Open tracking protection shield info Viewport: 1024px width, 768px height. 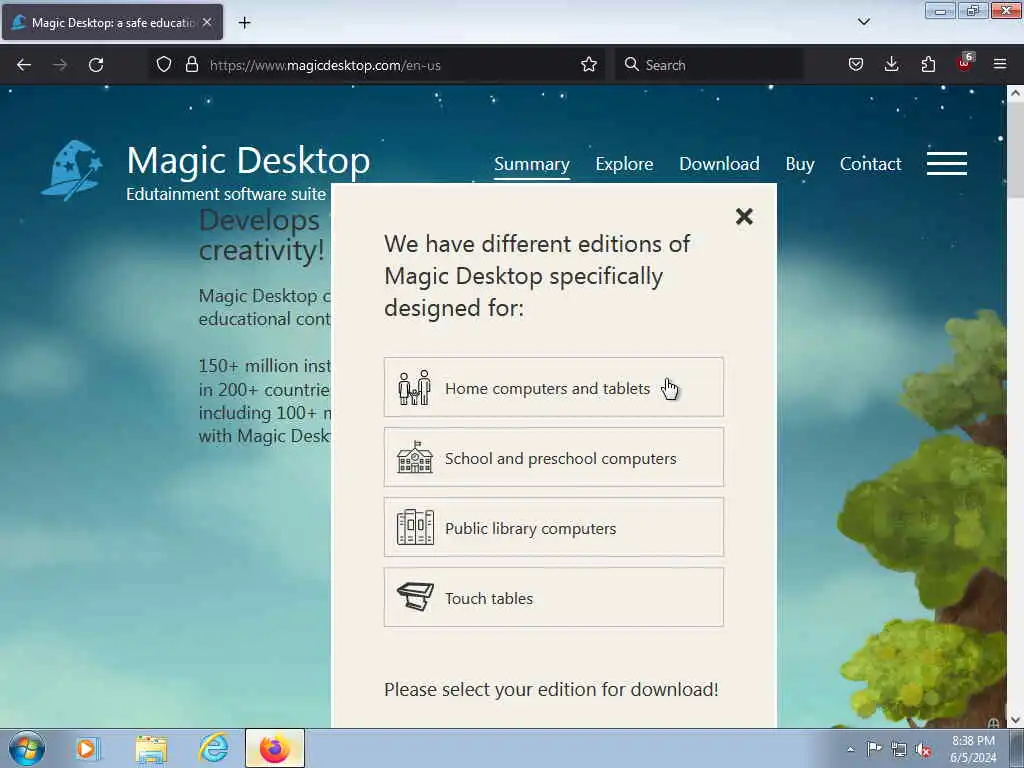point(164,65)
